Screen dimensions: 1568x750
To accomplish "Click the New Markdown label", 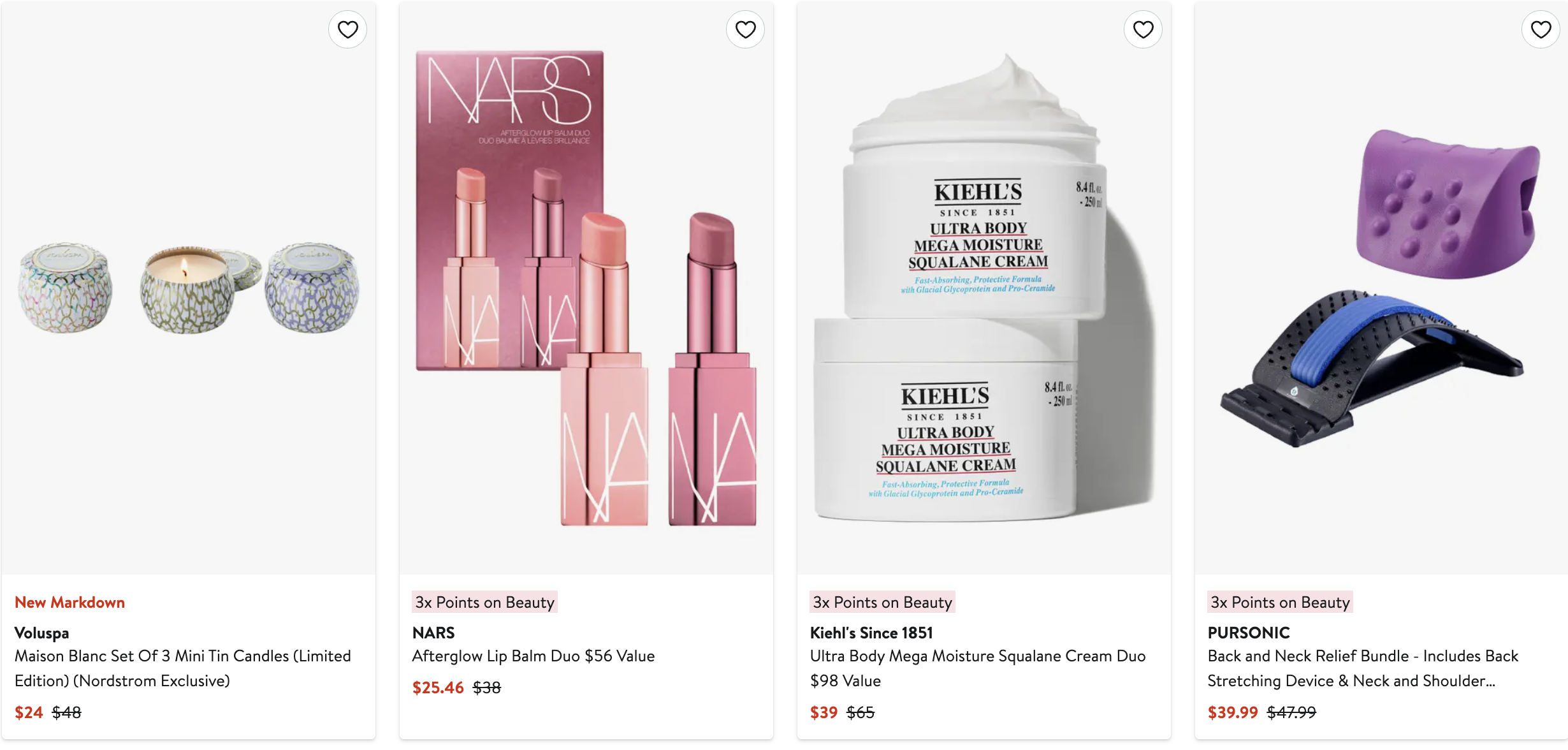I will point(69,602).
